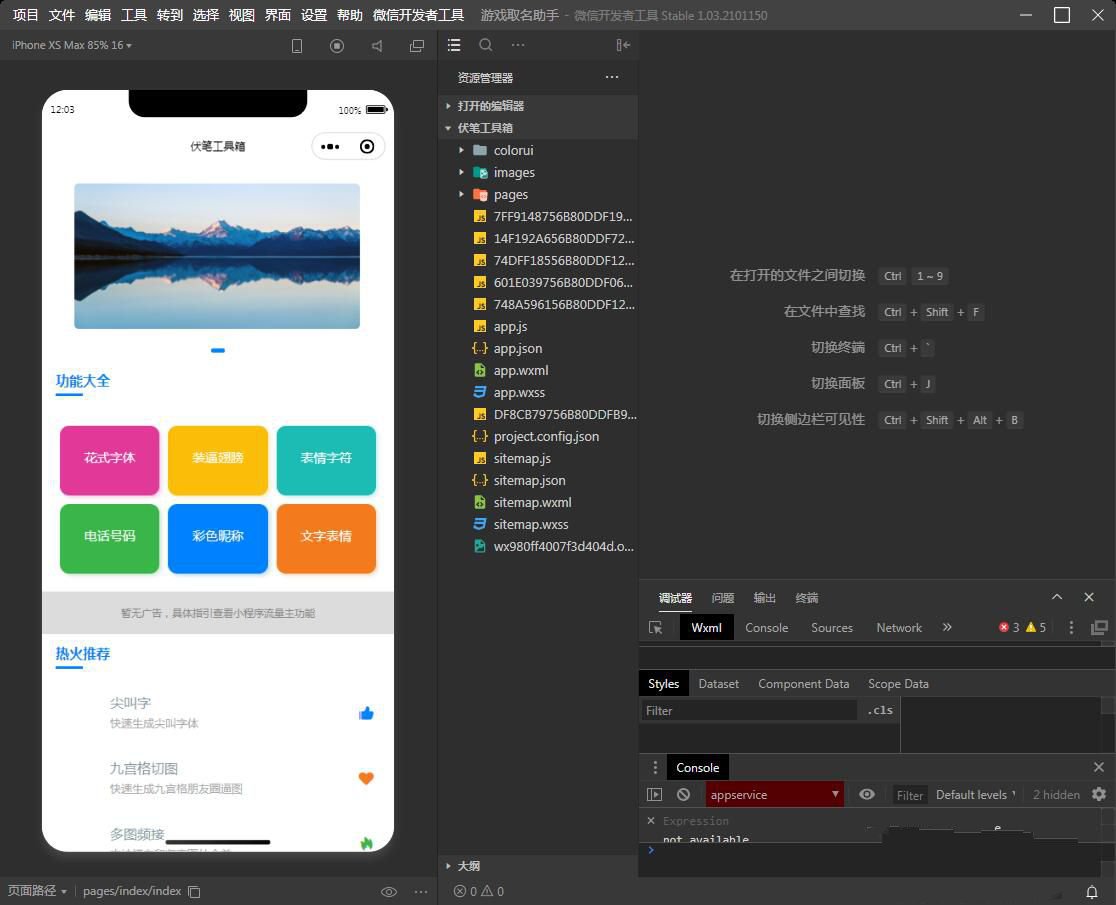The image size is (1116, 905).
Task: Open bottom bar more options dots
Action: tap(421, 891)
